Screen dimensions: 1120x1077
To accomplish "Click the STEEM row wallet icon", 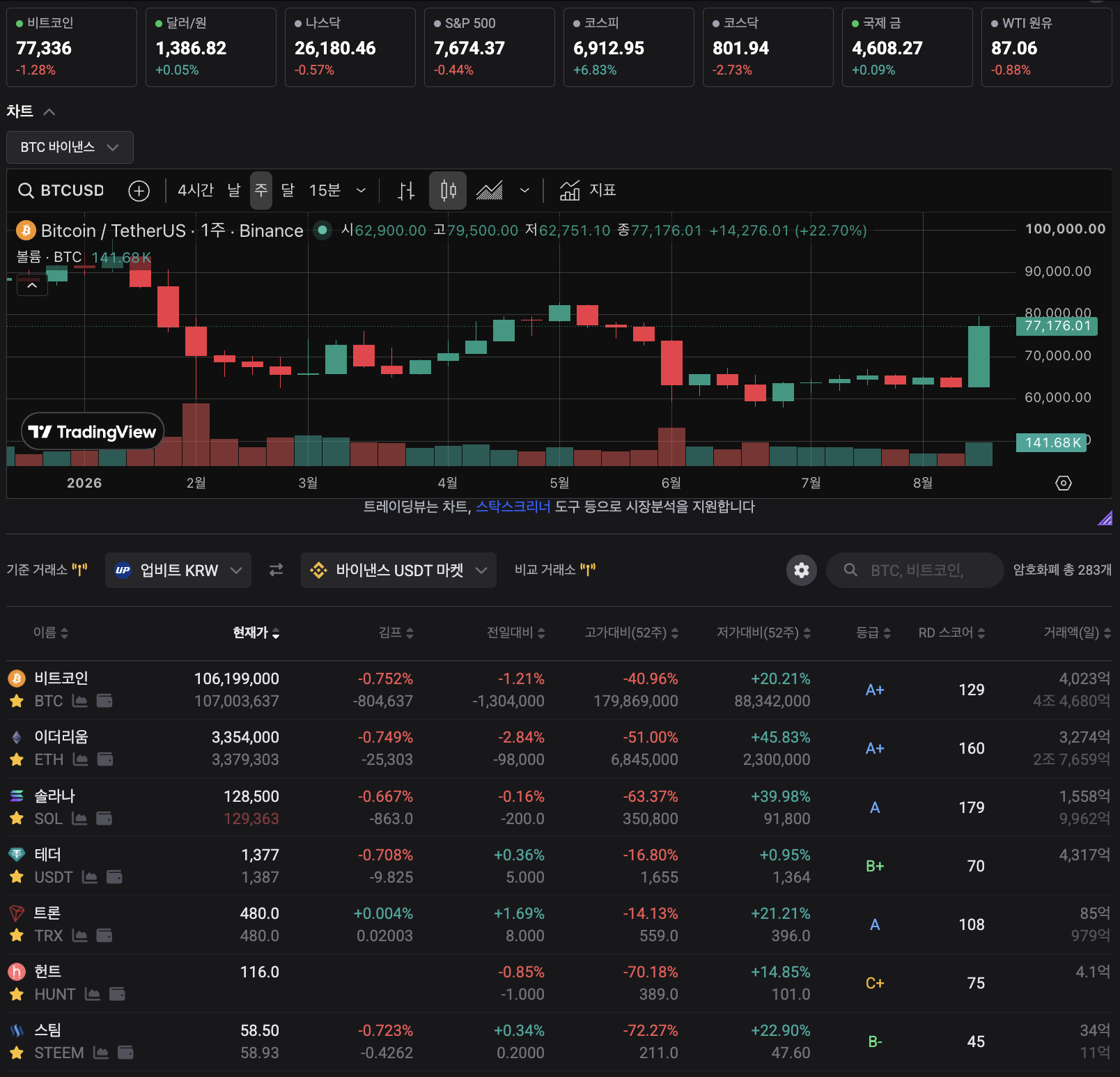I will [x=125, y=1053].
